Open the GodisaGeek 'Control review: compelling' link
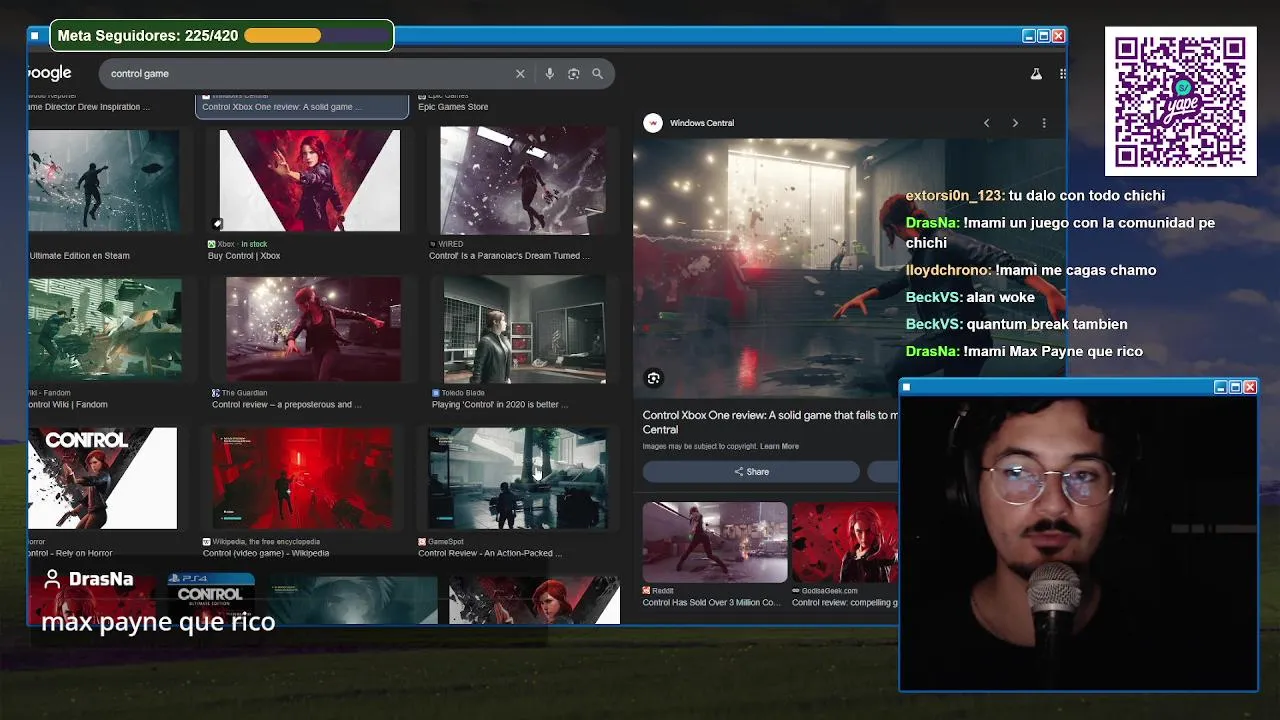Viewport: 1280px width, 720px height. (x=845, y=603)
